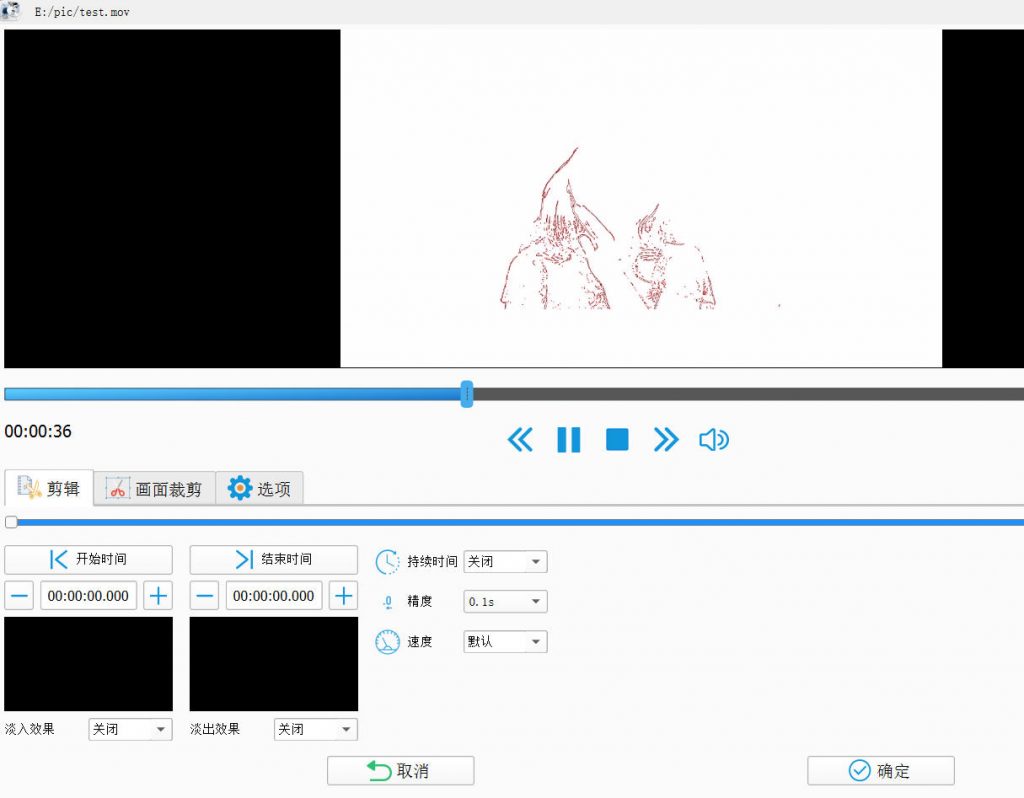
Task: Open the 速度 speed dropdown
Action: [505, 642]
